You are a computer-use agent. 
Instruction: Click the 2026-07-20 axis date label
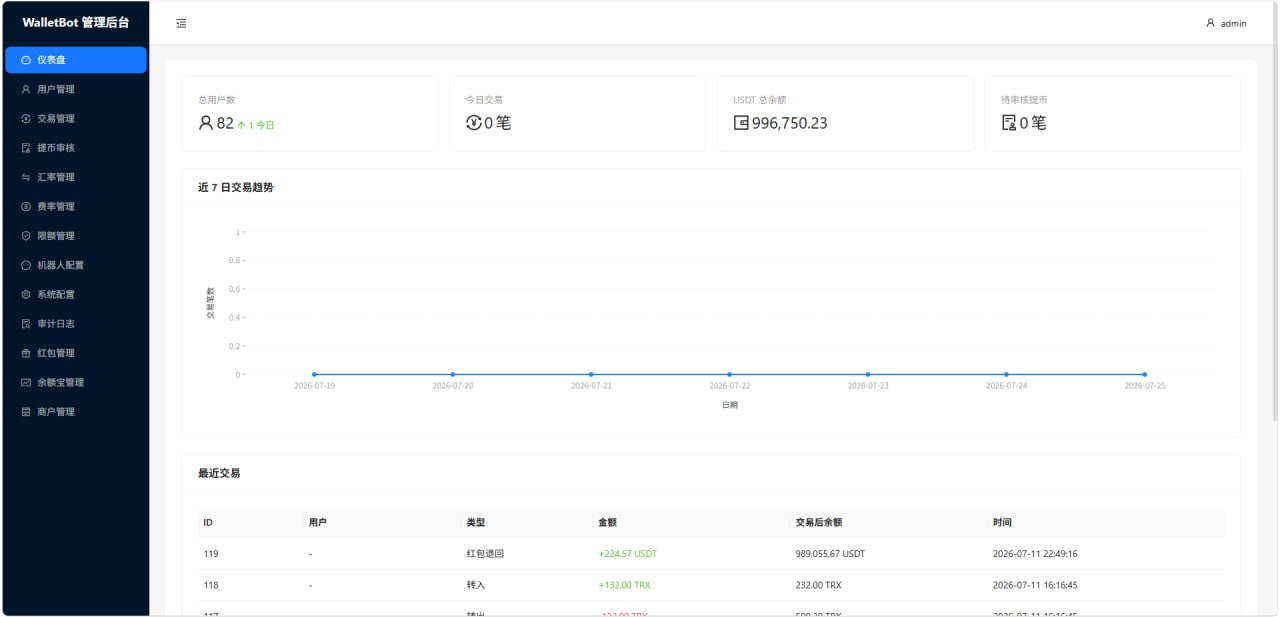click(x=453, y=386)
